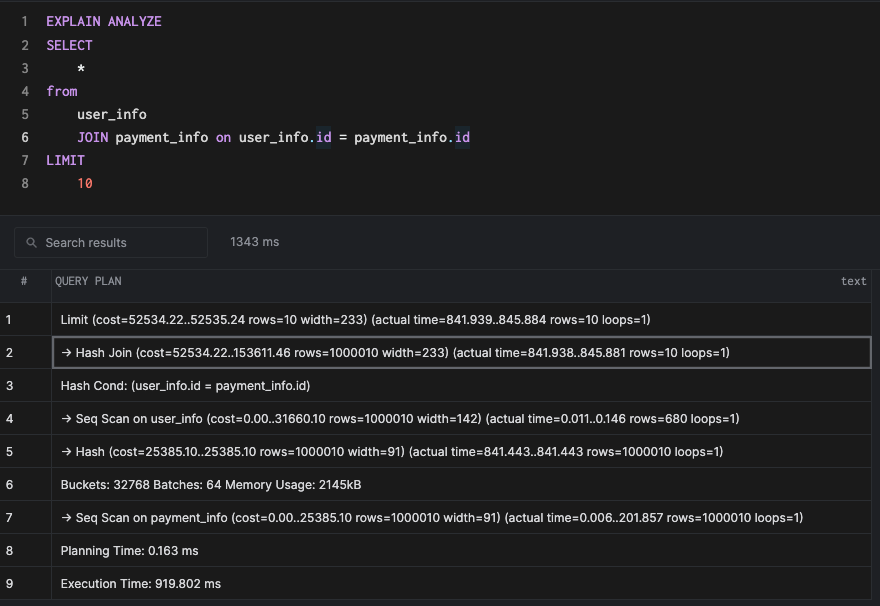Select the Limit cost result row

point(355,320)
